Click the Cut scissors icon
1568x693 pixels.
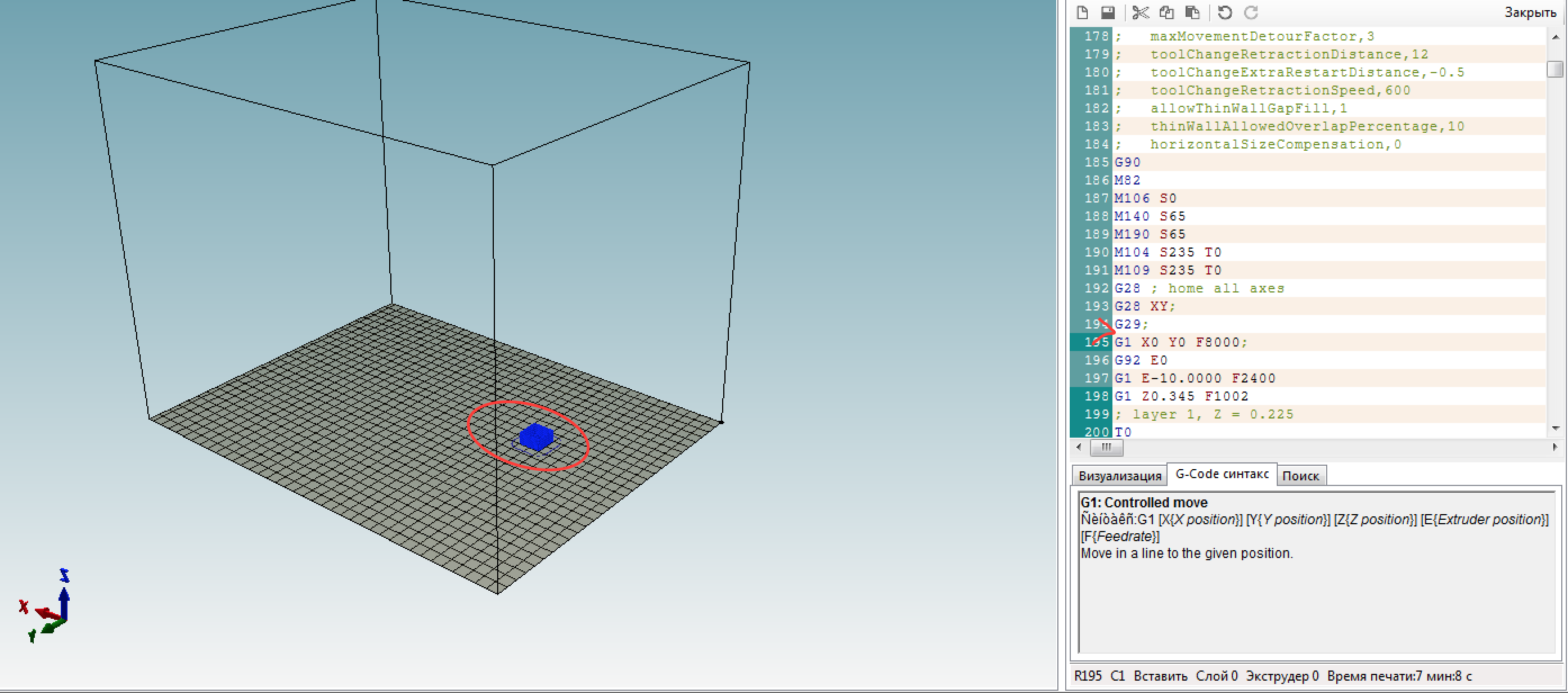pyautogui.click(x=1140, y=12)
